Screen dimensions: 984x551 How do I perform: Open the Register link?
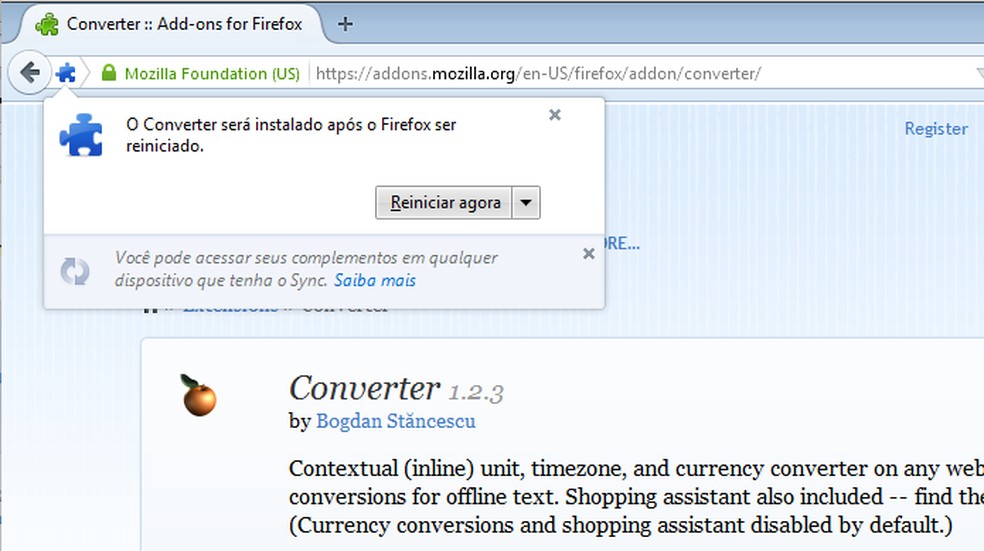(x=936, y=129)
